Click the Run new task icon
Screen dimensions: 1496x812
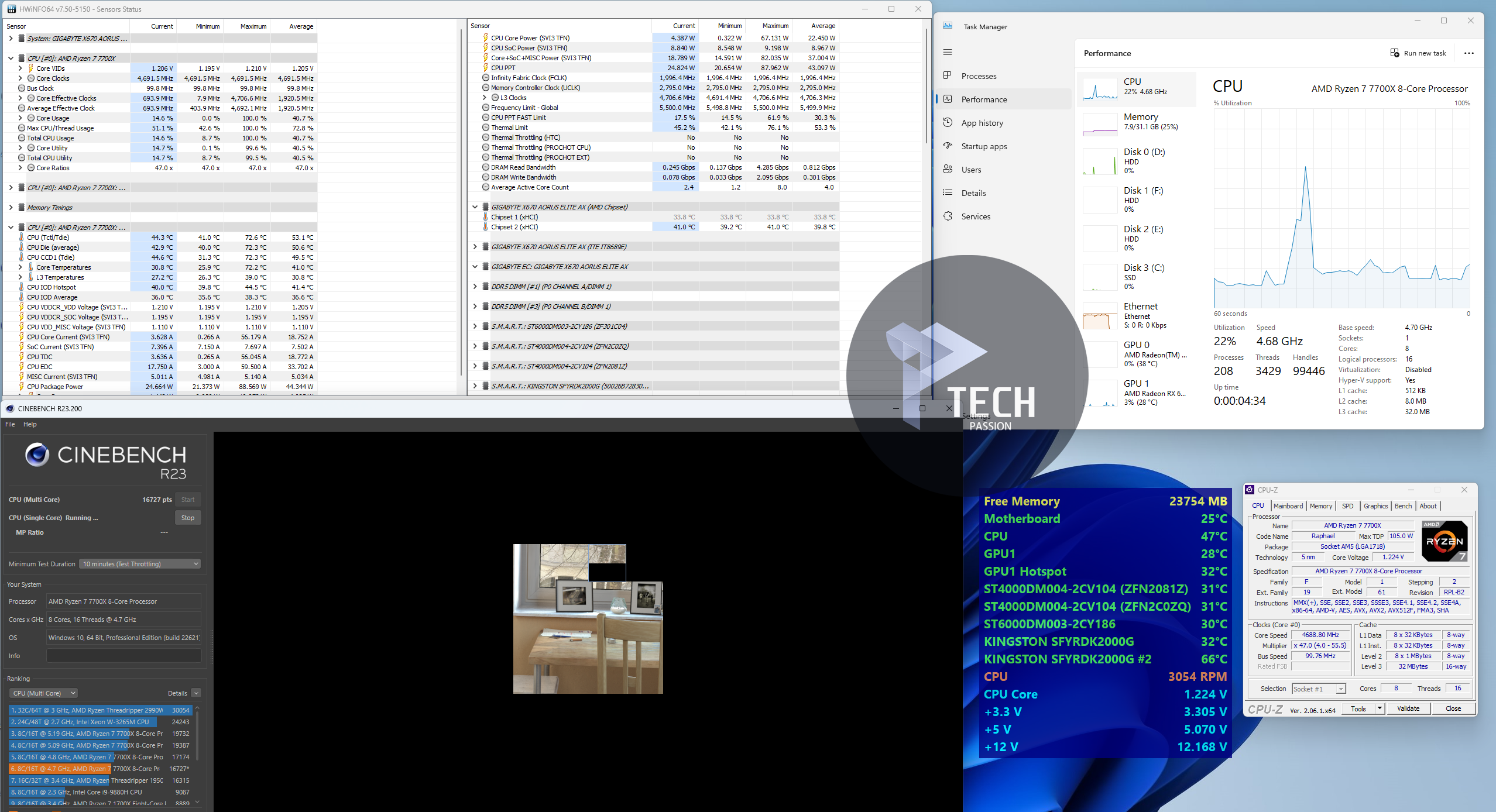1395,53
